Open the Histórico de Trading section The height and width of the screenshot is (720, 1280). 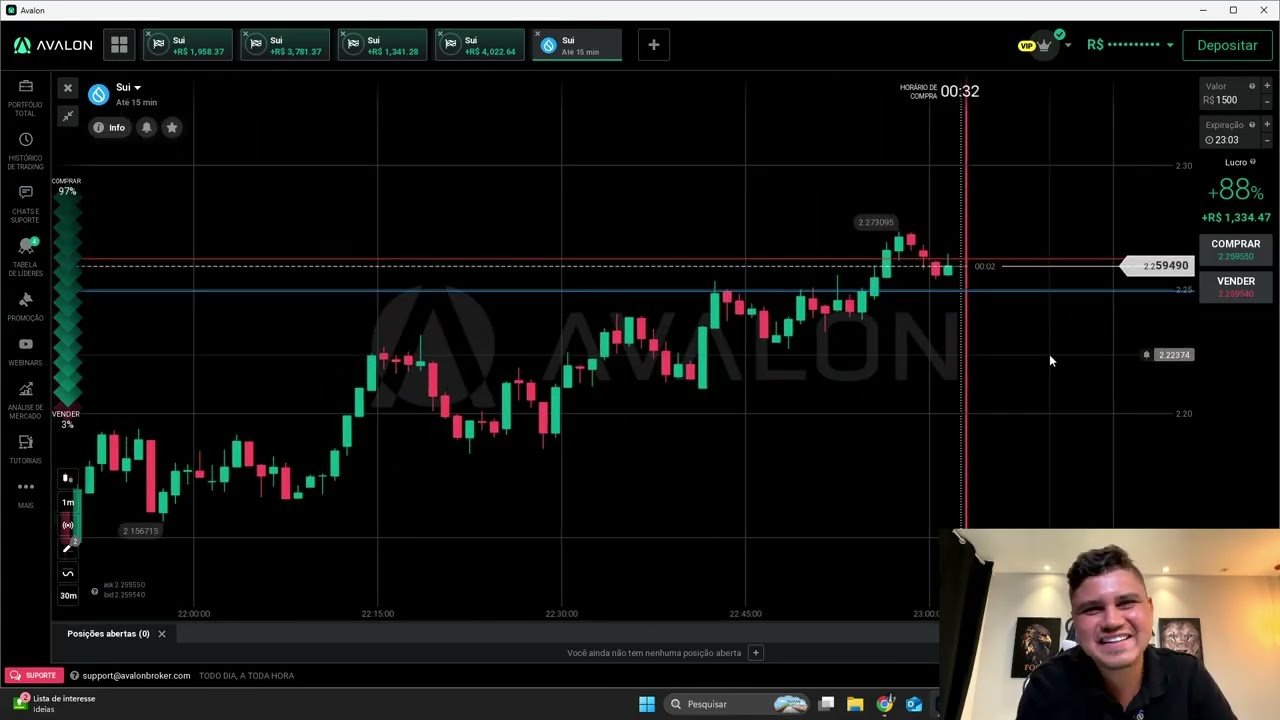pyautogui.click(x=25, y=146)
